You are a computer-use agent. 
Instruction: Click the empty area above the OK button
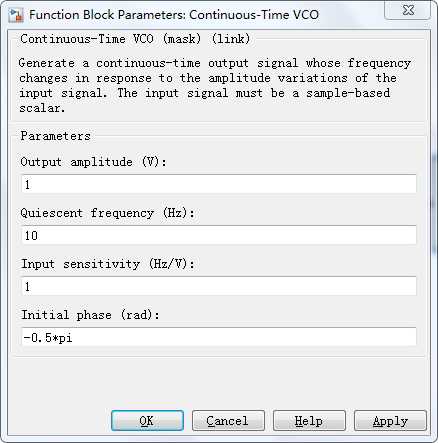[147, 383]
